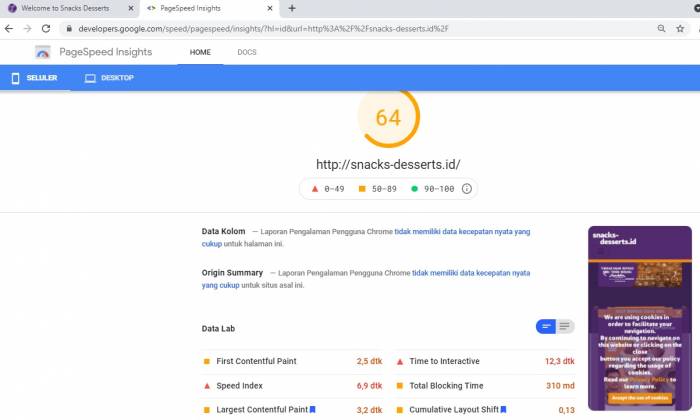Open a new tab with plus button
This screenshot has height=420, width=700.
[292, 8]
